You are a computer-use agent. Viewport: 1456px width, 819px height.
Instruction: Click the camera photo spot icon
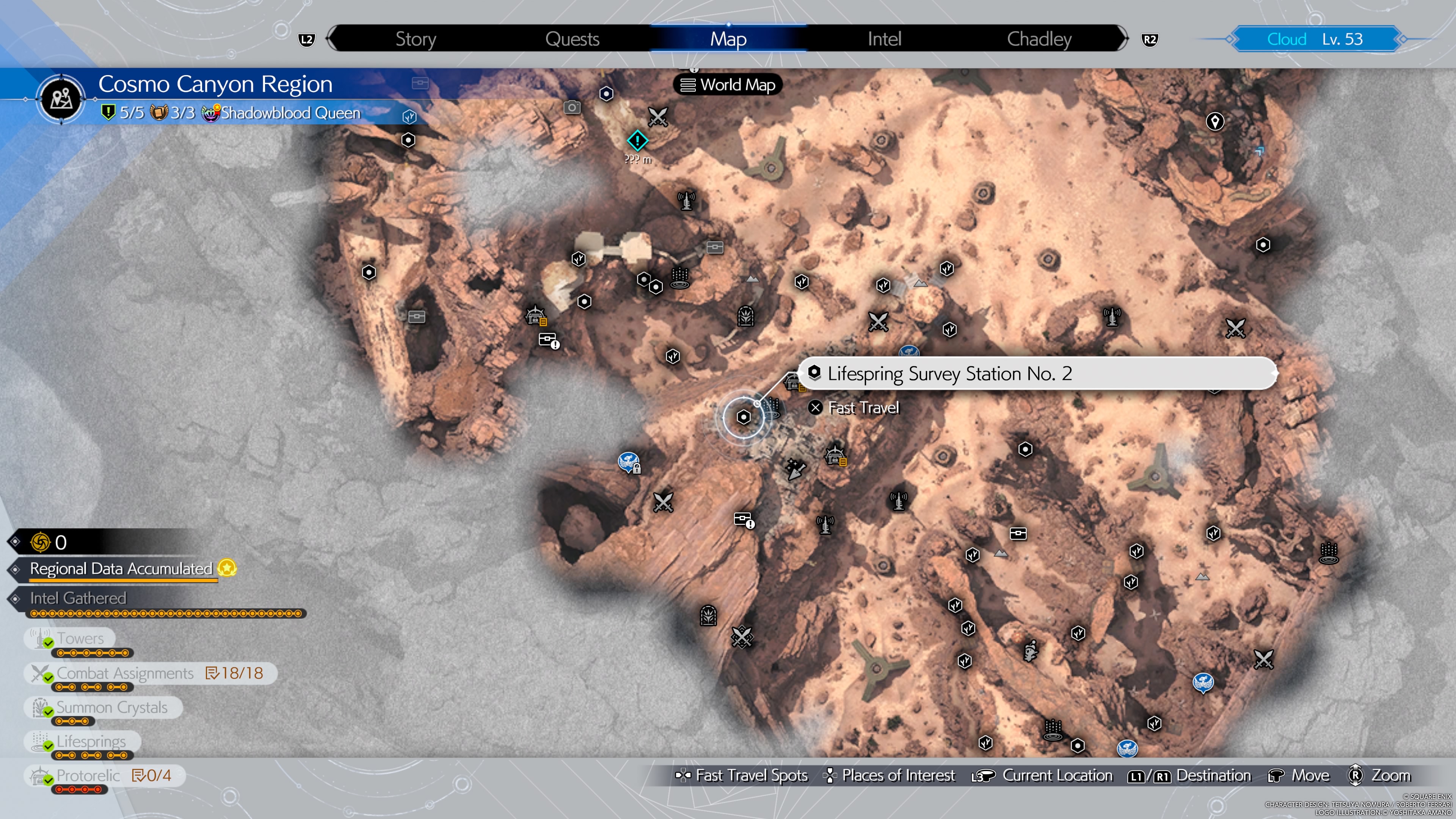point(572,107)
